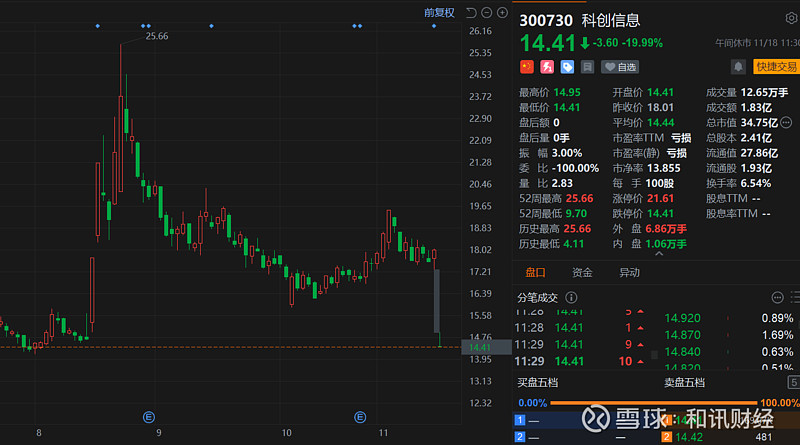
Task: Open the 前复权 adjustment dropdown
Action: click(438, 12)
